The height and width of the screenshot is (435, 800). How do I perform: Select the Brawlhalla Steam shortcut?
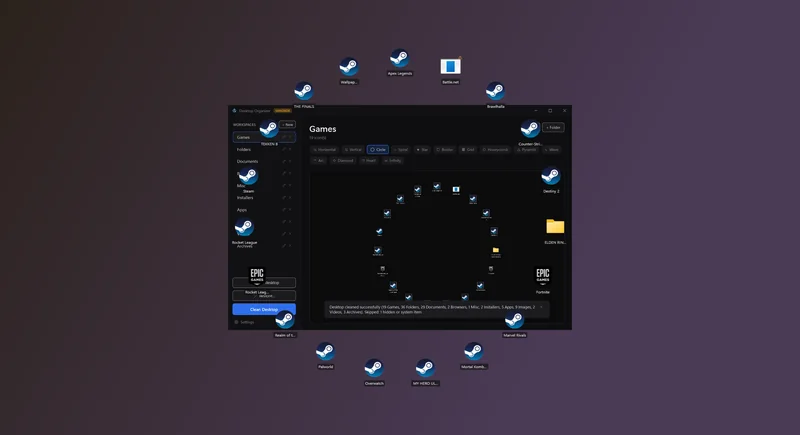coord(495,92)
